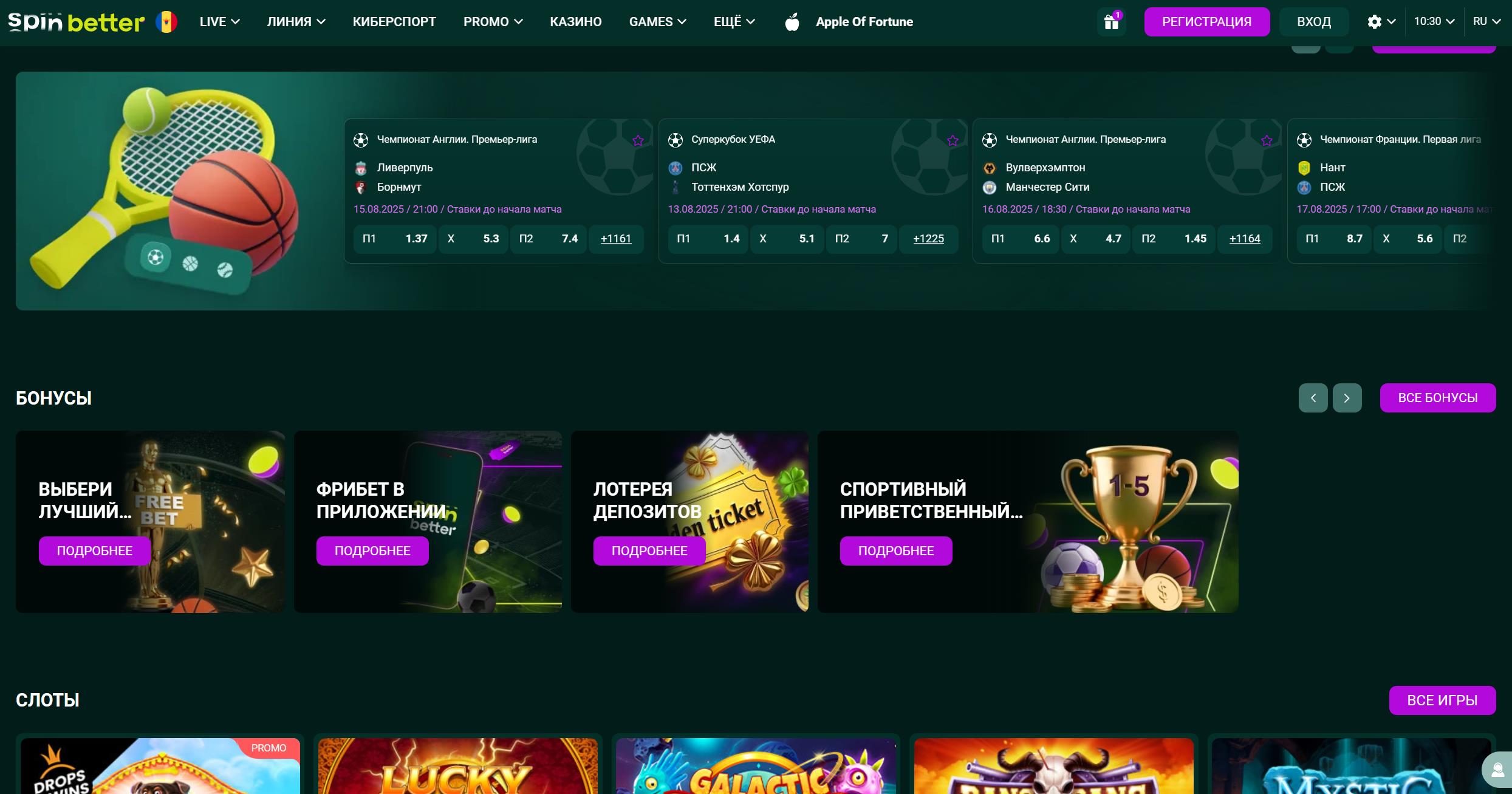Open the Drops & Wins PROMO slot thumbnail
Viewport: 1512px width, 794px height.
(160, 766)
